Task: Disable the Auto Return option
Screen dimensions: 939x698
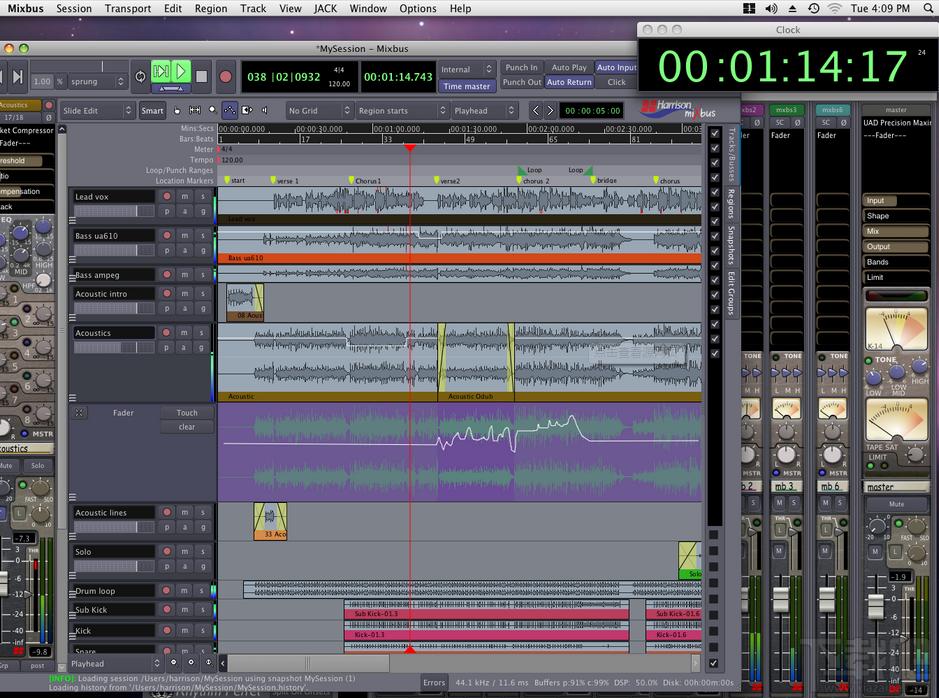Action: (x=569, y=82)
